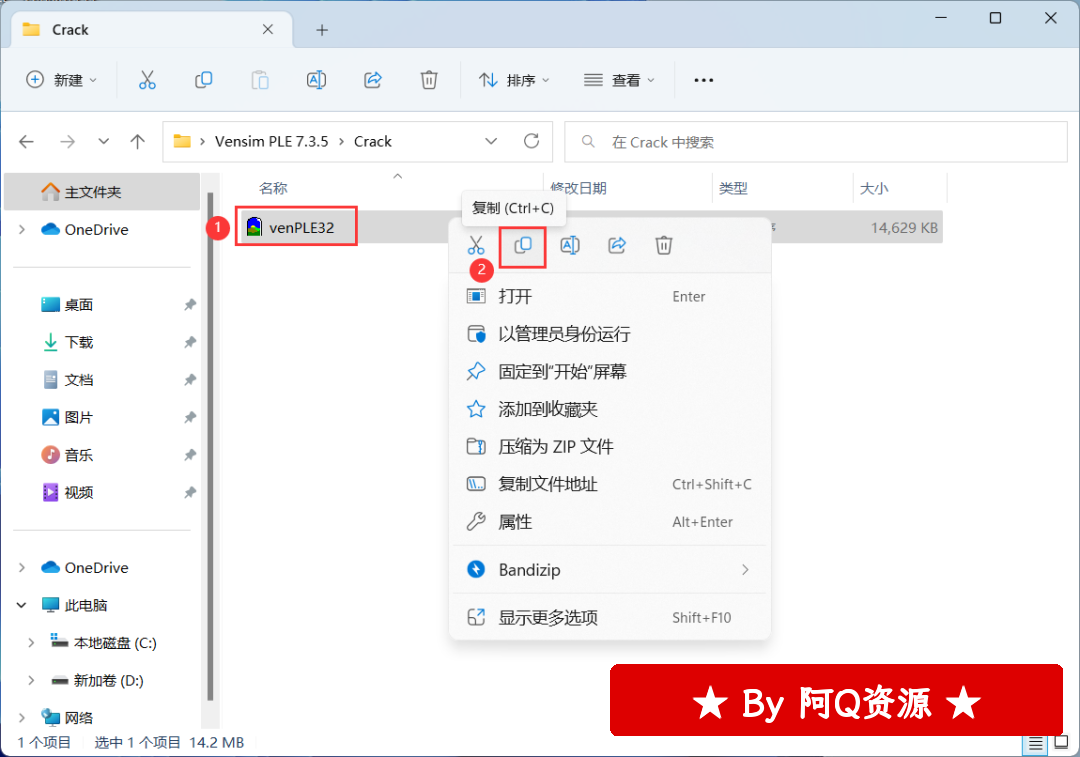Close the Crack tab
The width and height of the screenshot is (1080, 757).
pyautogui.click(x=268, y=30)
